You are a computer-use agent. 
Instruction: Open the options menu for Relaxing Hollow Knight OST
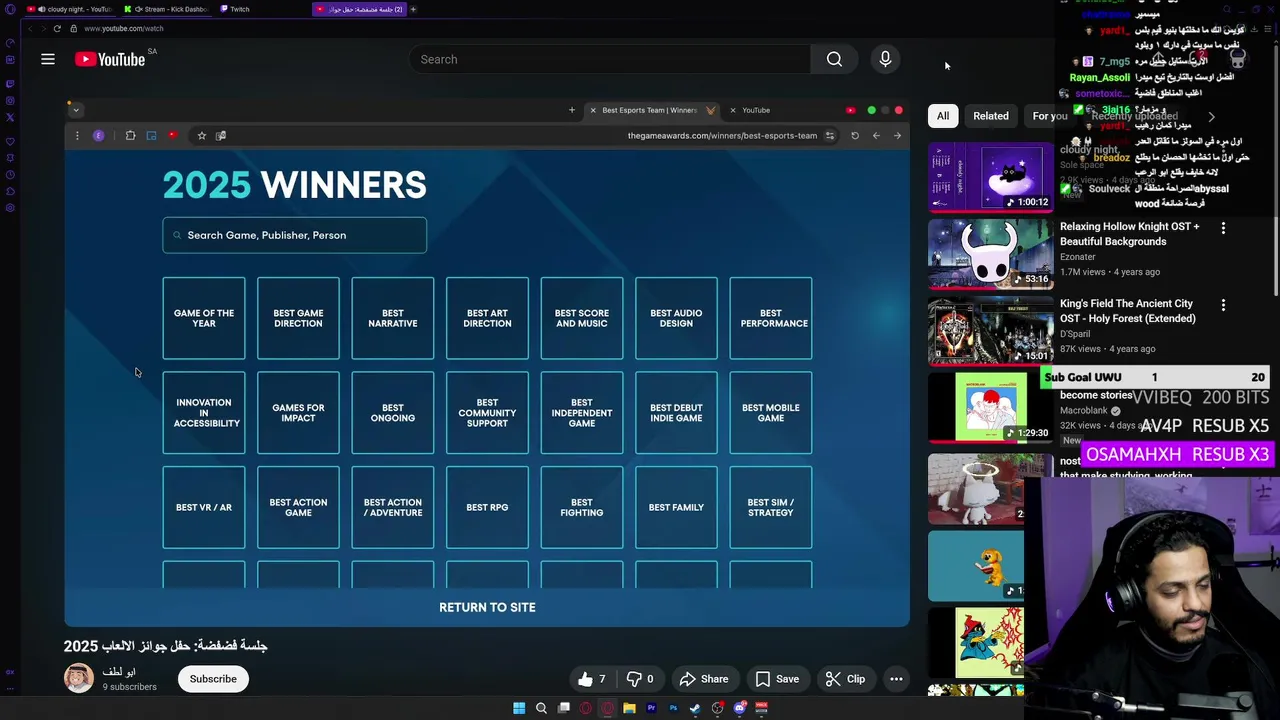1223,228
